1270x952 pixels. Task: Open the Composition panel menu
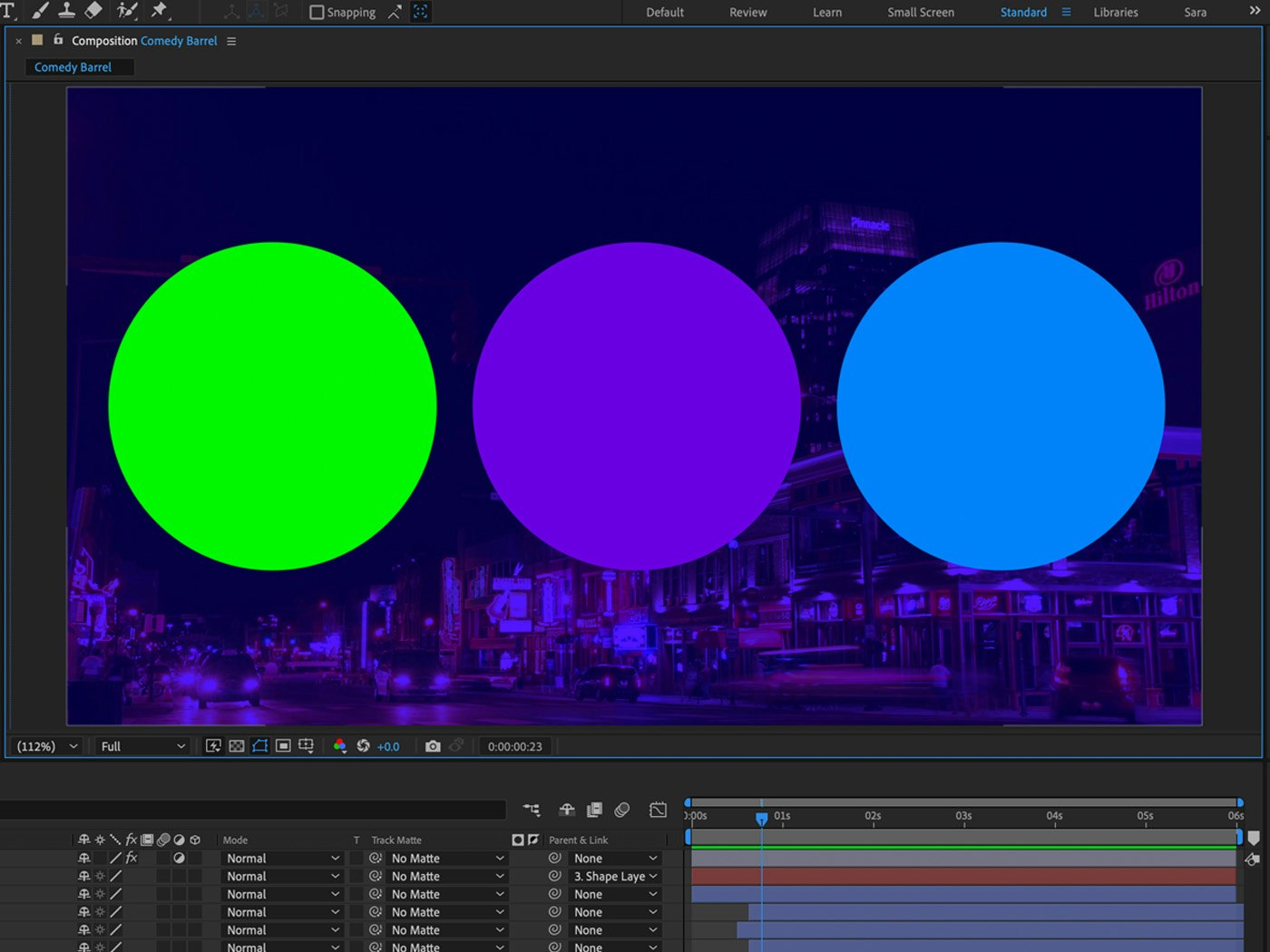tap(231, 41)
